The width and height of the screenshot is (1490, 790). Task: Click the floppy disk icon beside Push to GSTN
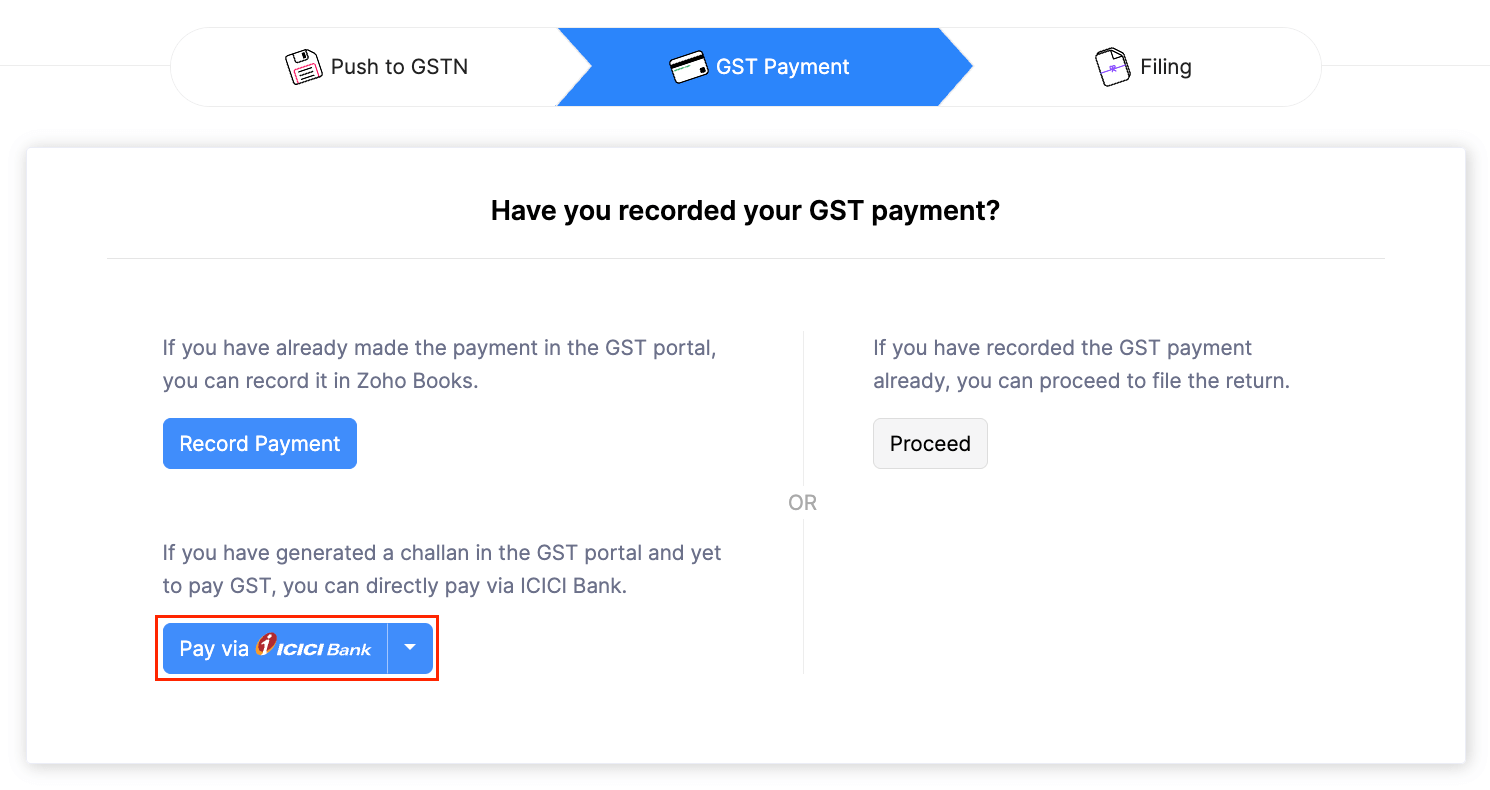301,65
